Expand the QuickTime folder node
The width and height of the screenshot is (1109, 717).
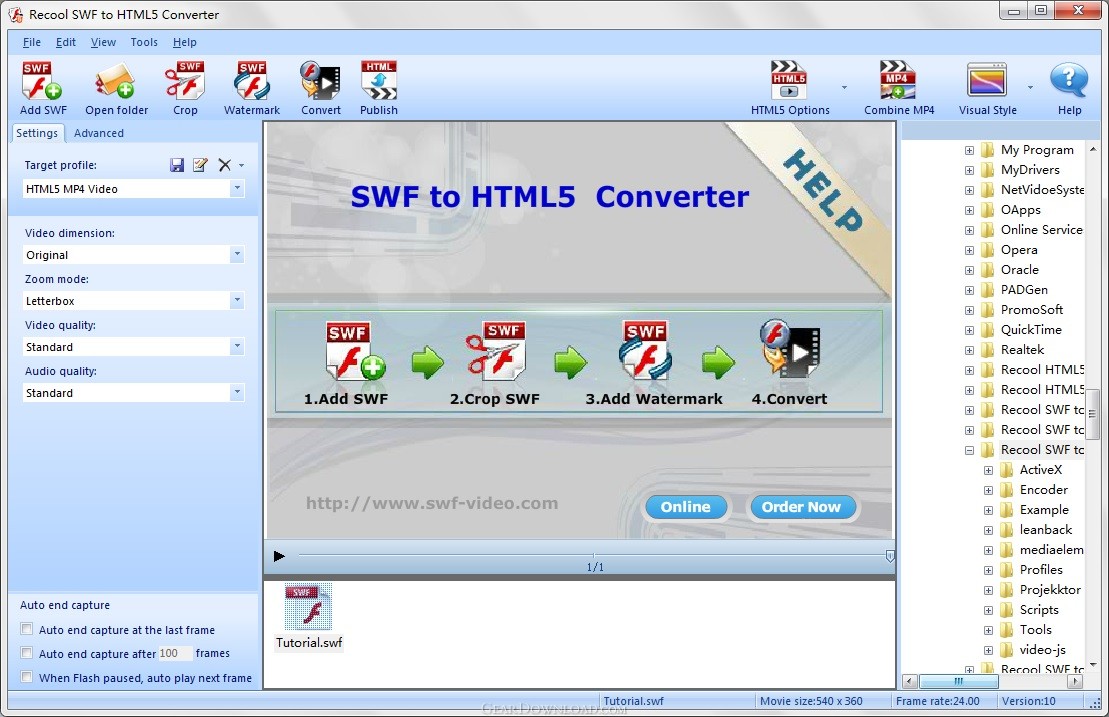(969, 330)
